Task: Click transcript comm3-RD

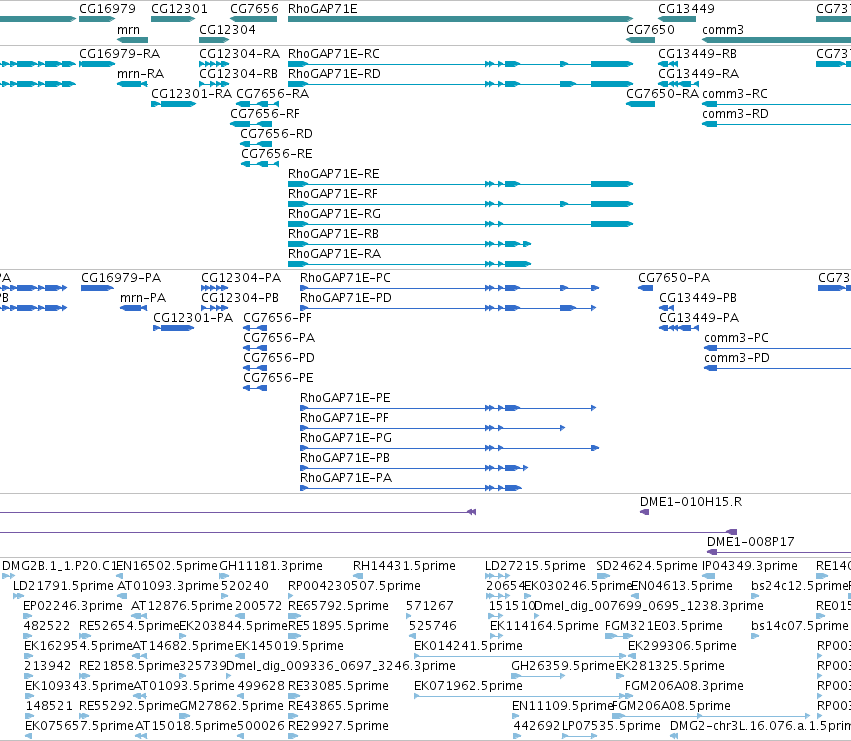Action: [x=735, y=115]
